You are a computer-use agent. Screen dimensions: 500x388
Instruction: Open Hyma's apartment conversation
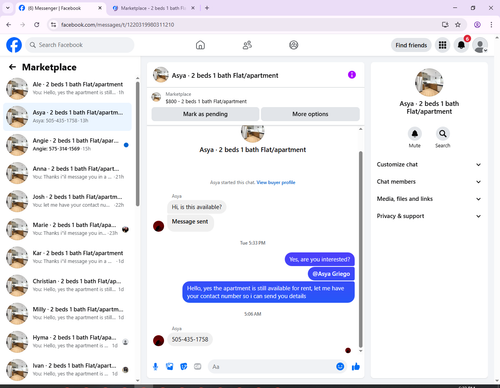[67, 341]
